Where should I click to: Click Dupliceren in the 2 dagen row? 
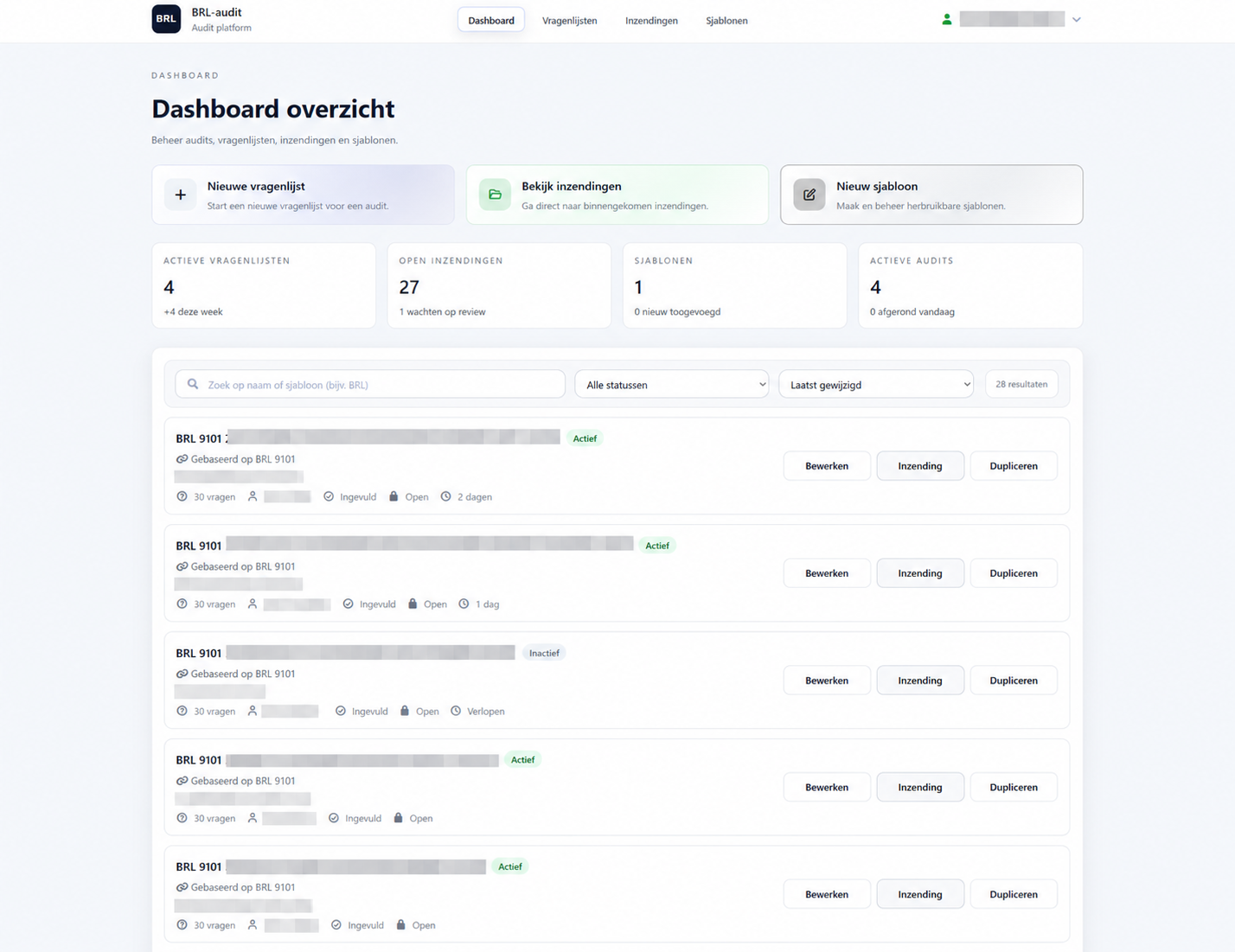point(1014,465)
